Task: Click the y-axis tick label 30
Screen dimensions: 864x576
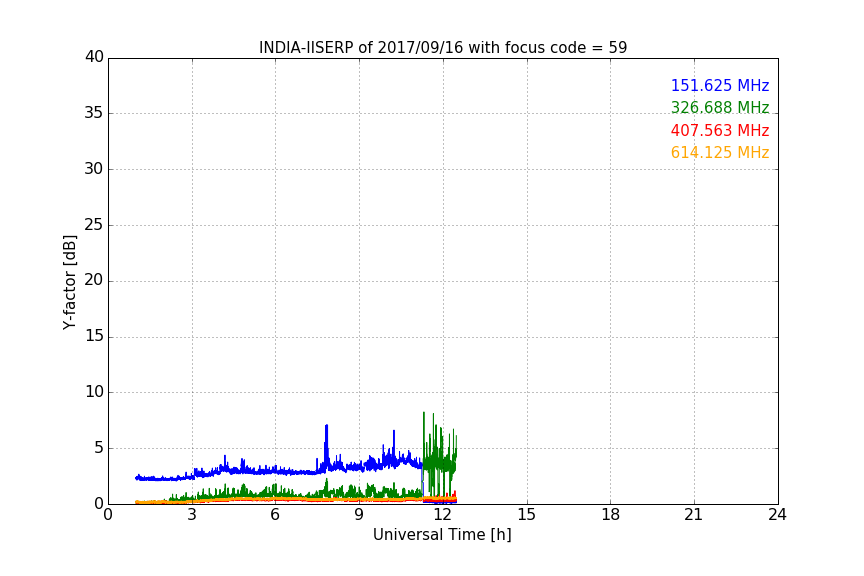Action: point(94,169)
